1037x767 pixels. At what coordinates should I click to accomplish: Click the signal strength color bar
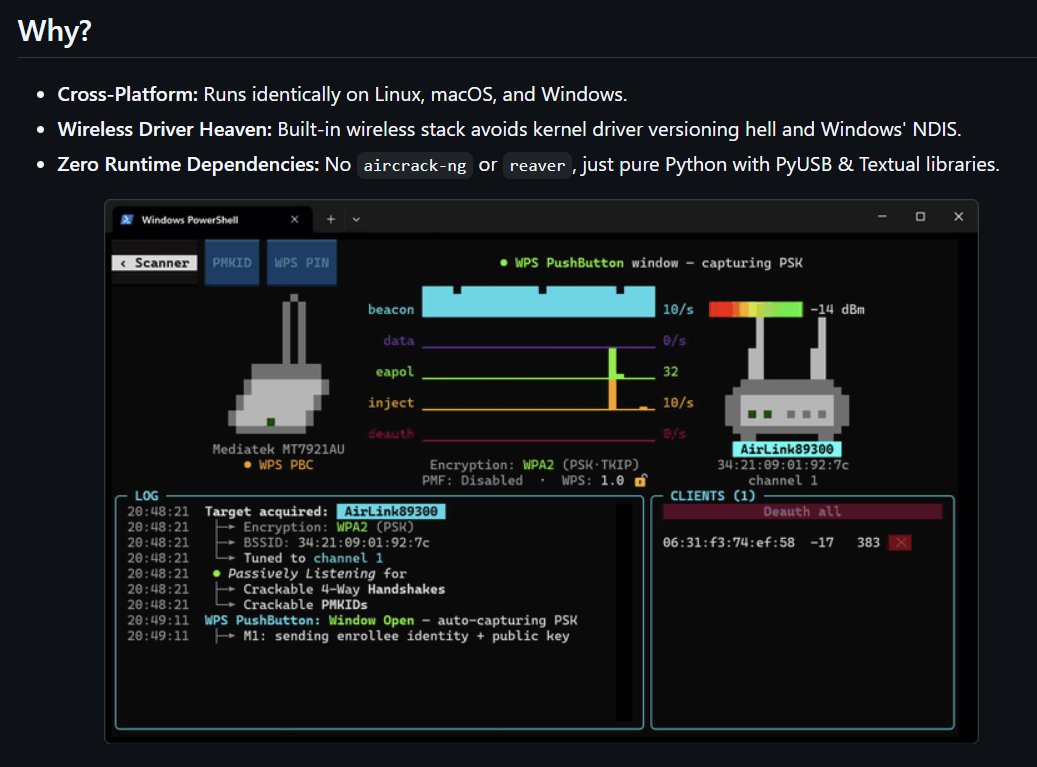[755, 309]
